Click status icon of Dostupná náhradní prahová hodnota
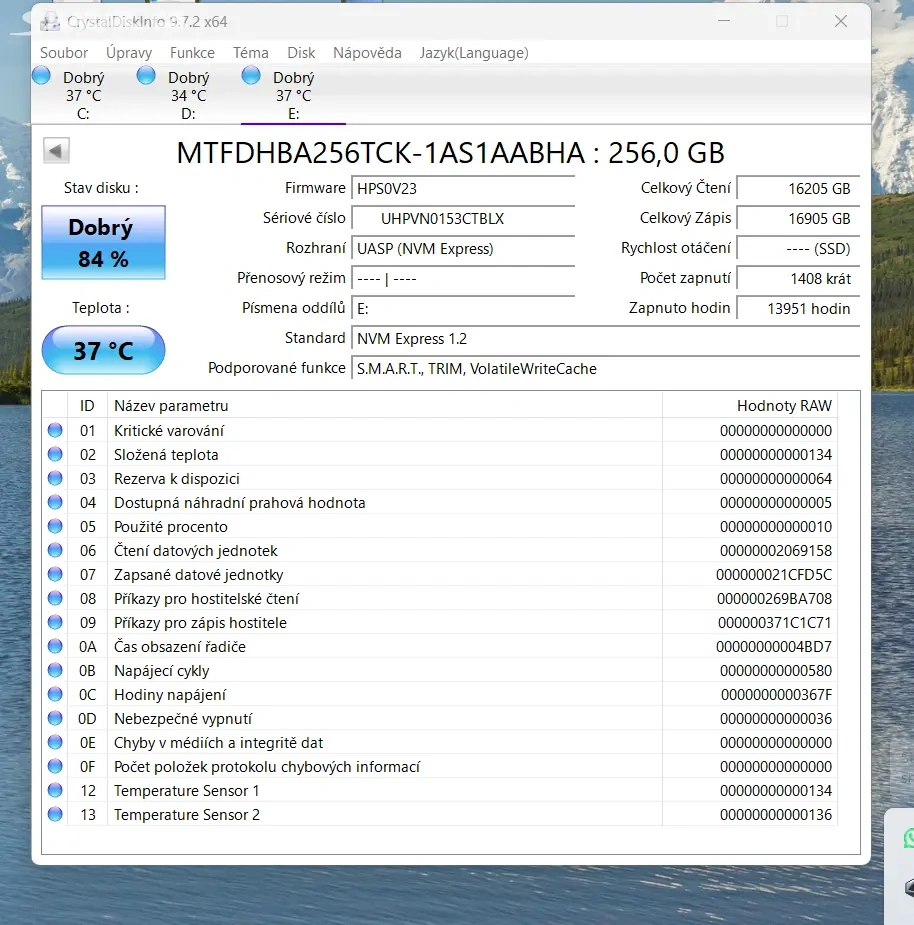Screen dimensions: 914x925 point(55,502)
